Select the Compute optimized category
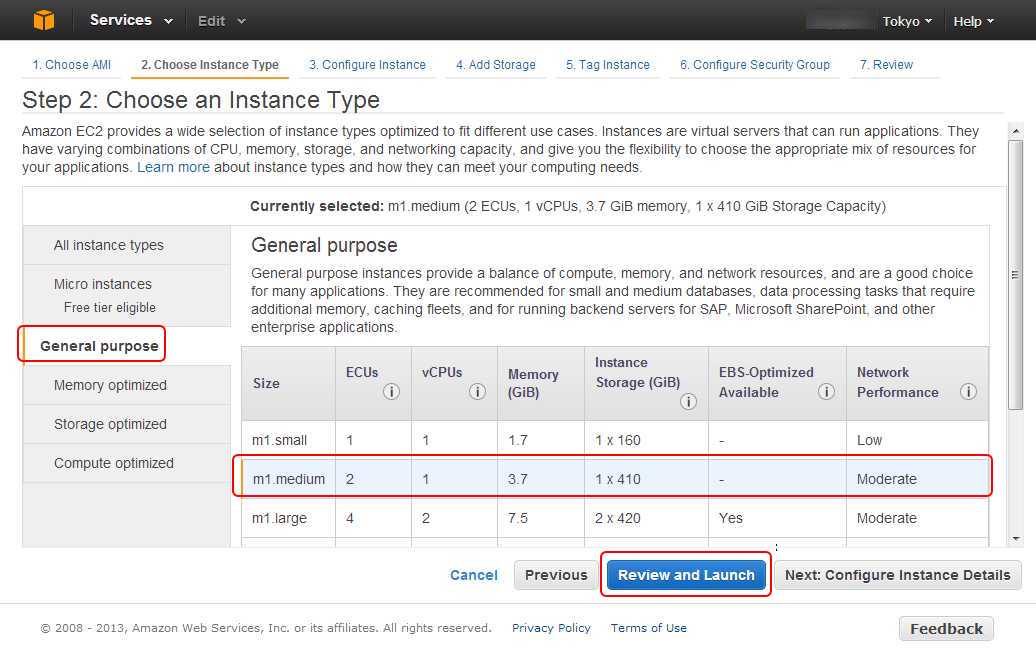The width and height of the screenshot is (1036, 654). [x=114, y=463]
